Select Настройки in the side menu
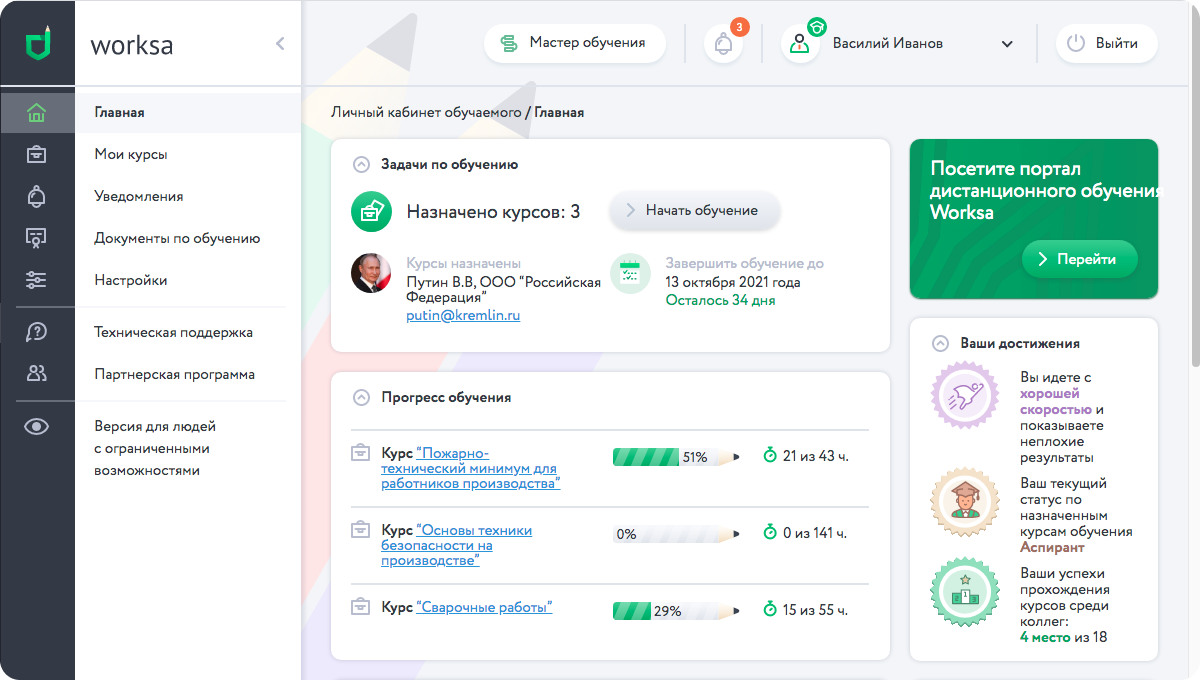 point(131,281)
